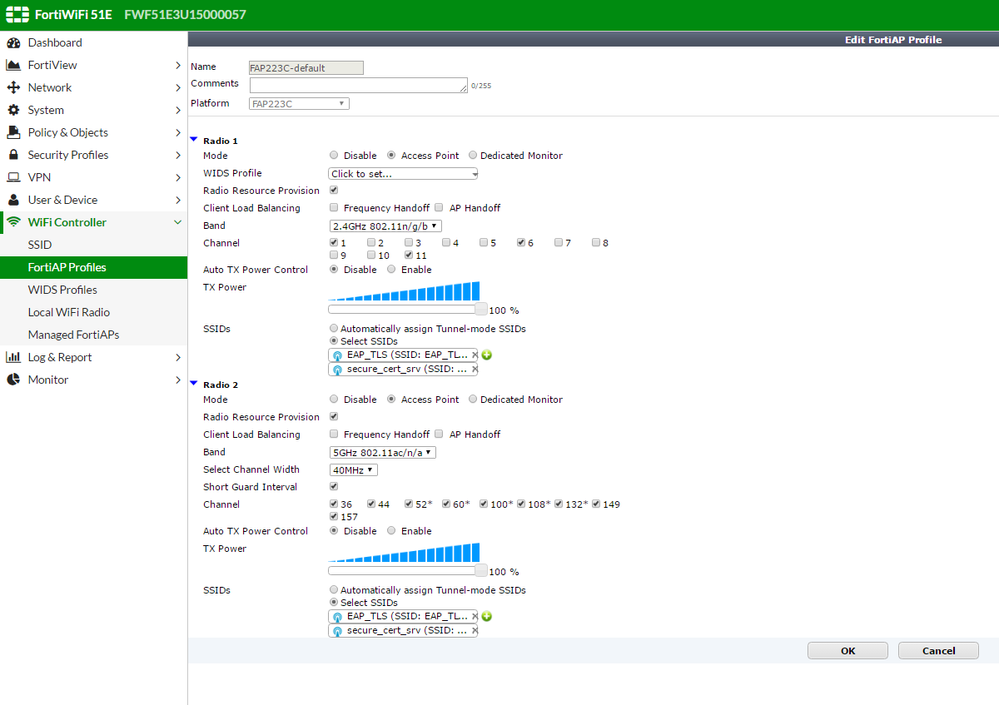
Task: Click the Comments text field
Action: click(359, 85)
